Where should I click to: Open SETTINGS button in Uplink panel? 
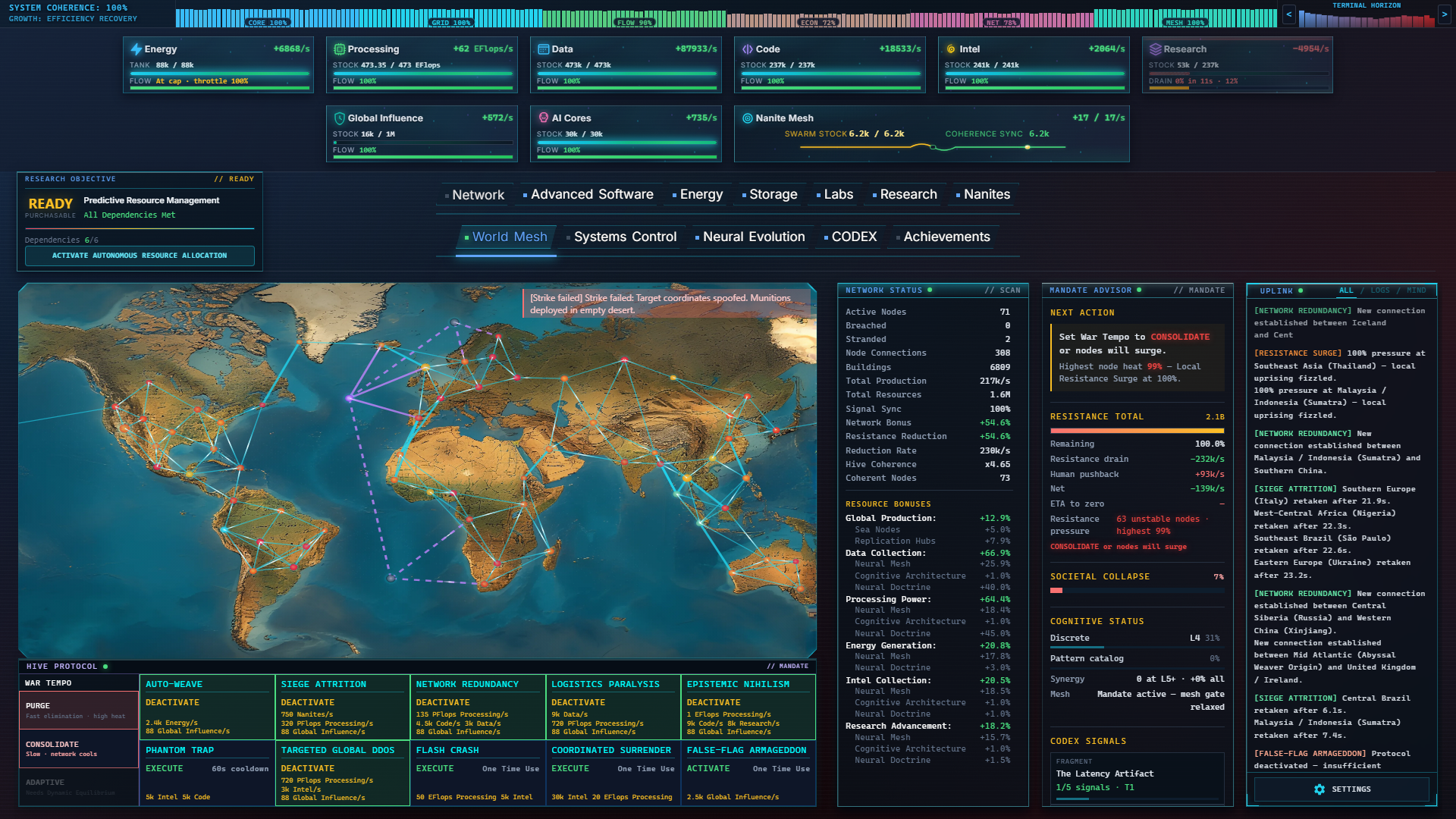click(1341, 789)
